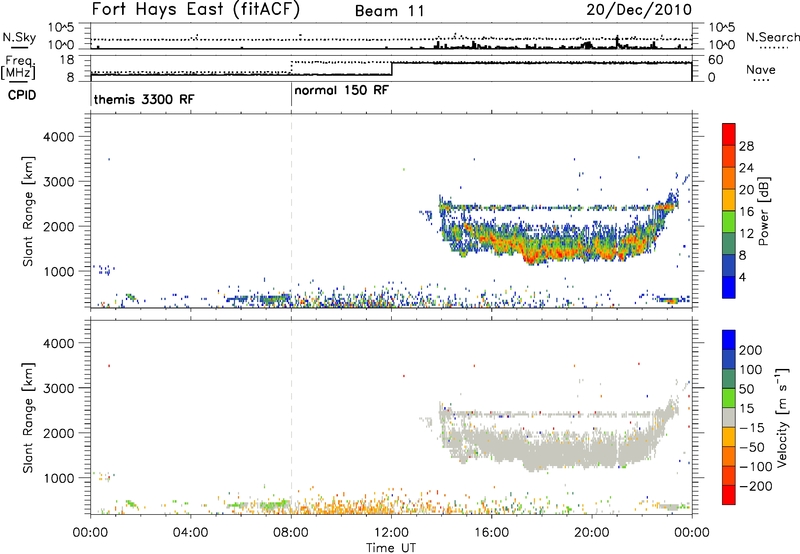
Task: Click the themis 3300 RF annotation
Action: click(144, 99)
